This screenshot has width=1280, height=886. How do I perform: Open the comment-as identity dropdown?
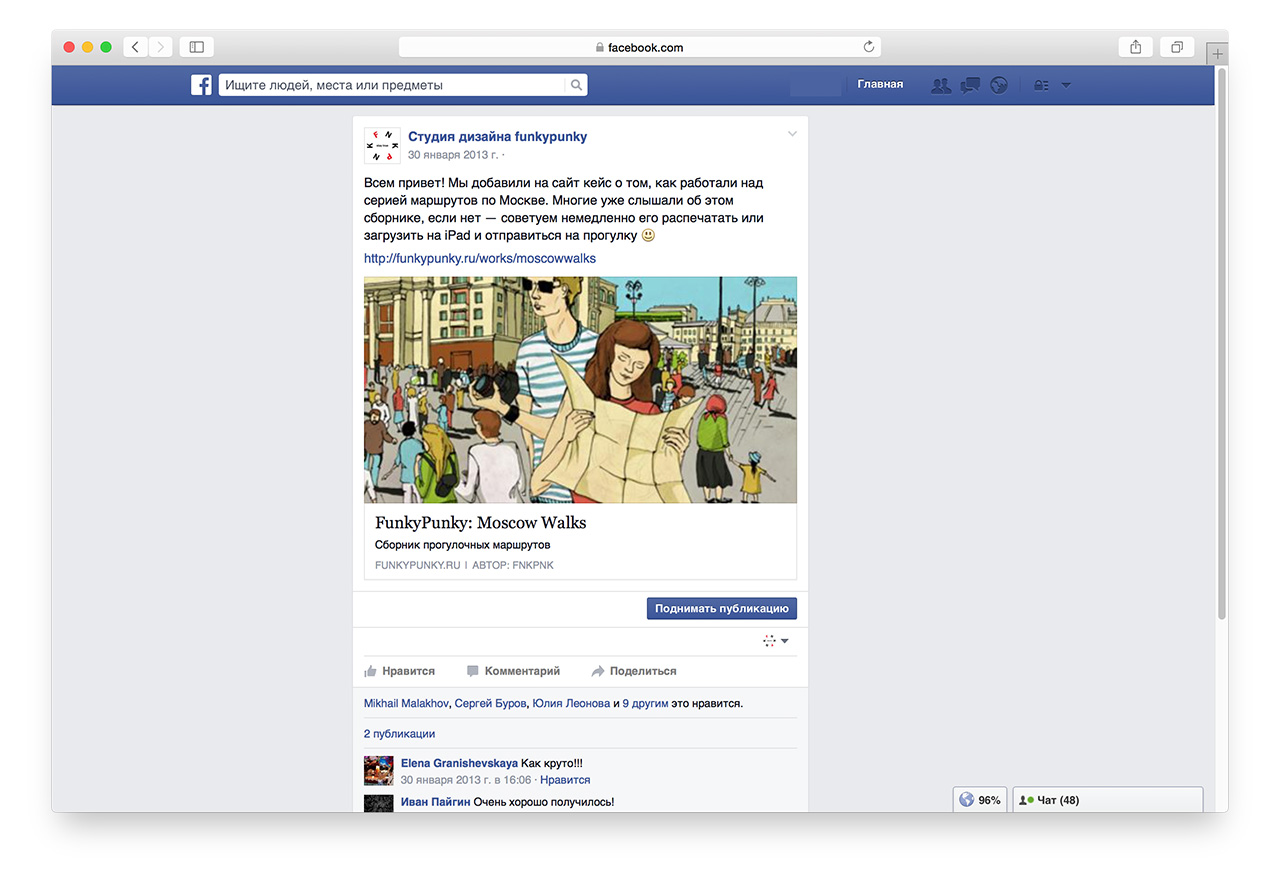(x=776, y=641)
